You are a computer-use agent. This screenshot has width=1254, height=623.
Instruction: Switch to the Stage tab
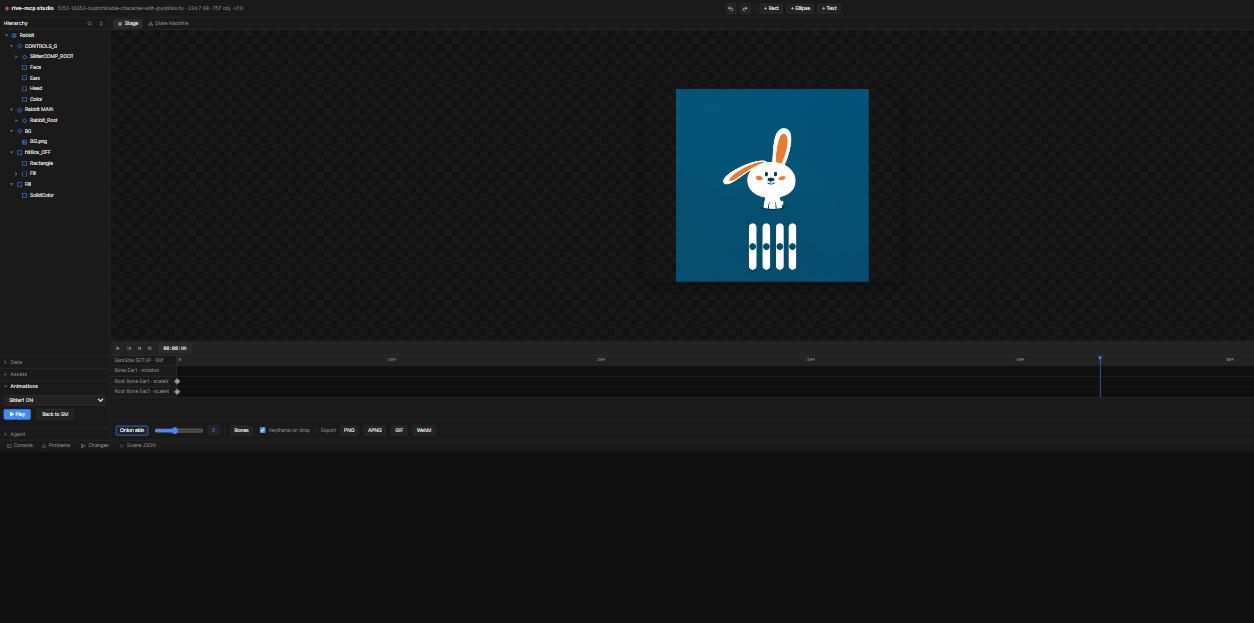[128, 23]
